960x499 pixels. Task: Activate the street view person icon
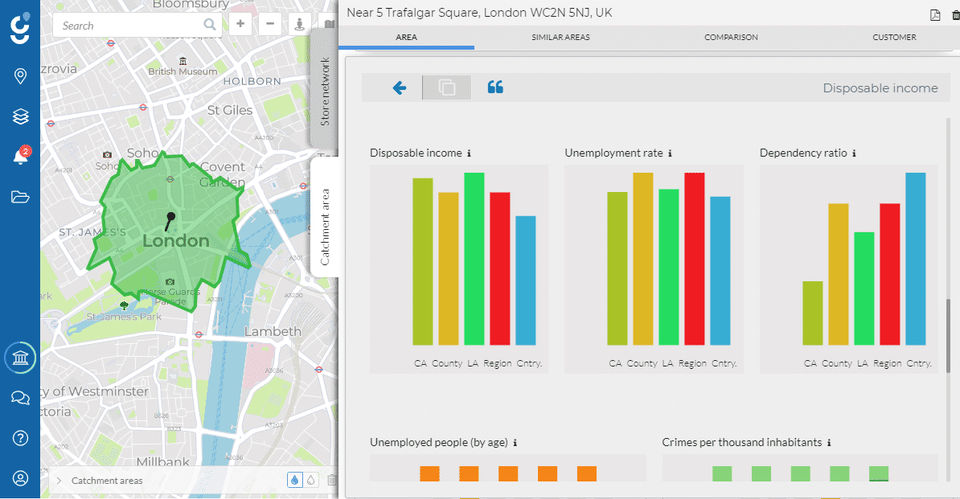pos(299,24)
